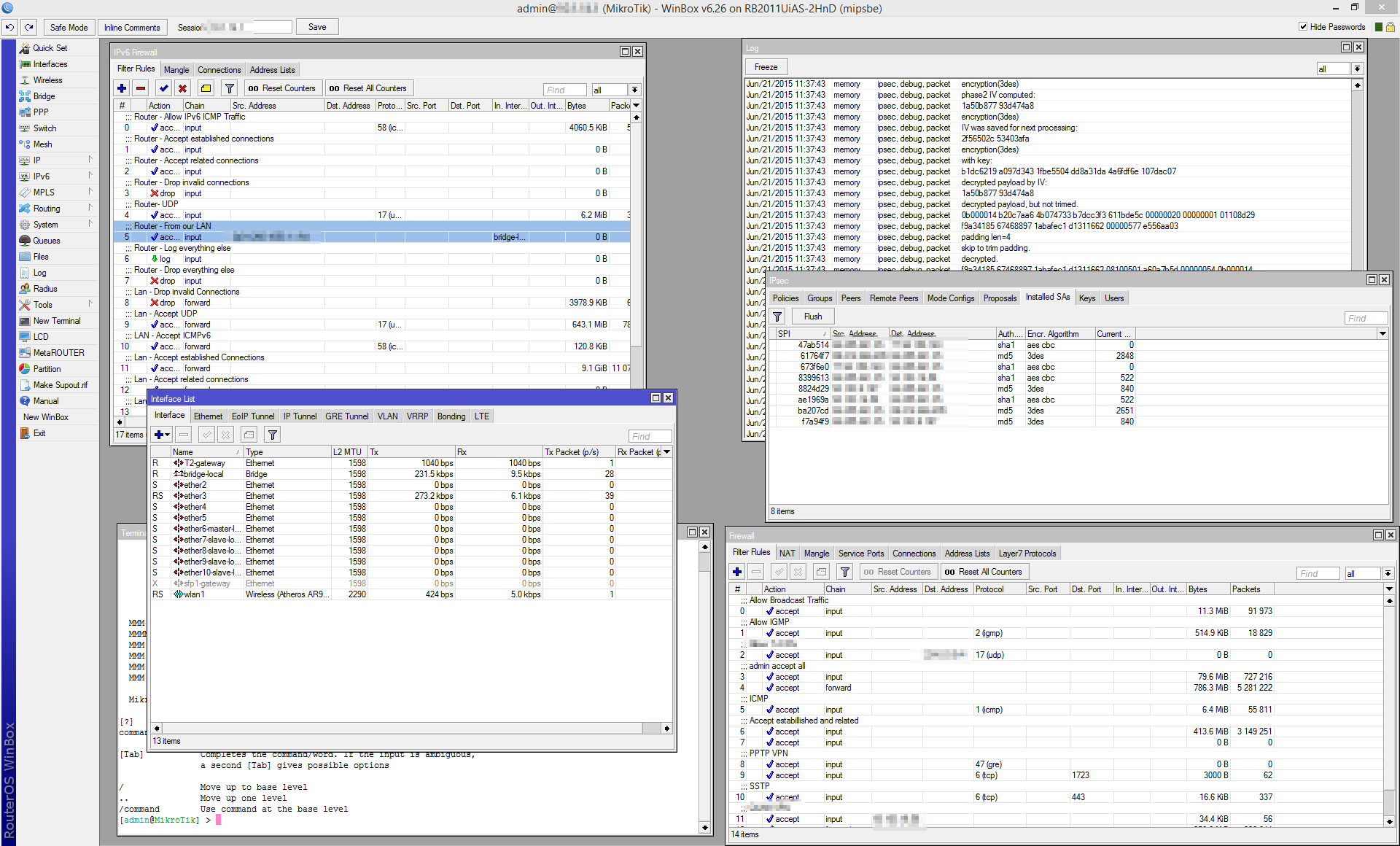The width and height of the screenshot is (1400, 846).
Task: Click the filter funnel in the Firewall window toolbar
Action: pos(845,572)
